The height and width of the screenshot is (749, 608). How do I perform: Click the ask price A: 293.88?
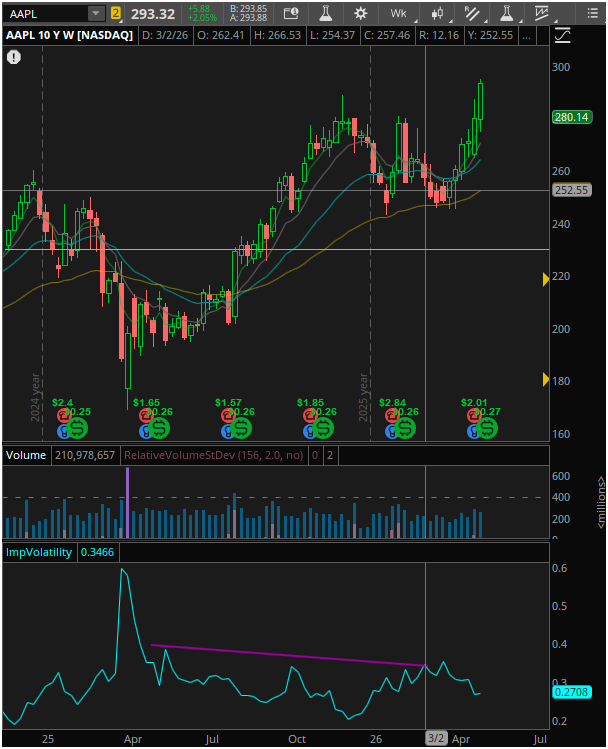click(248, 18)
